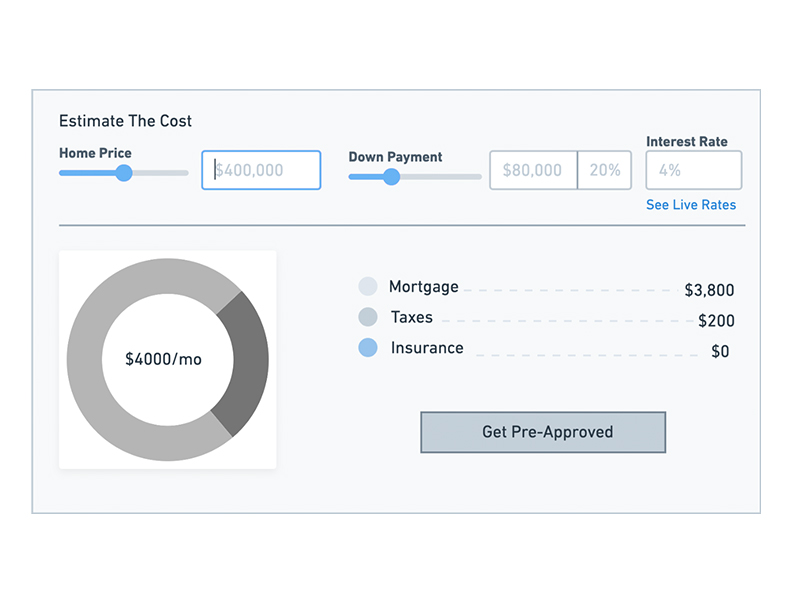Click the Home Price slider handle
800x600 pixels.
124,173
